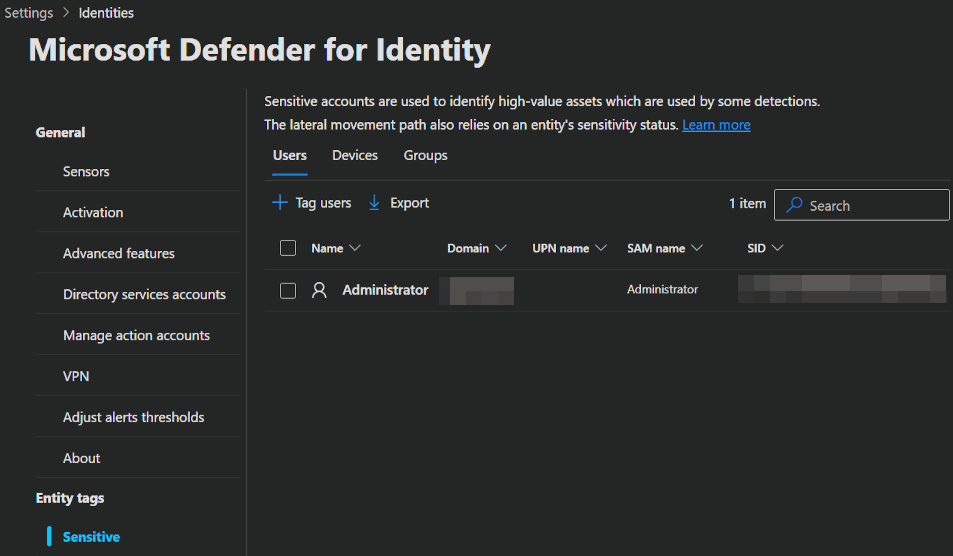Switch to the Groups tab

click(x=425, y=155)
